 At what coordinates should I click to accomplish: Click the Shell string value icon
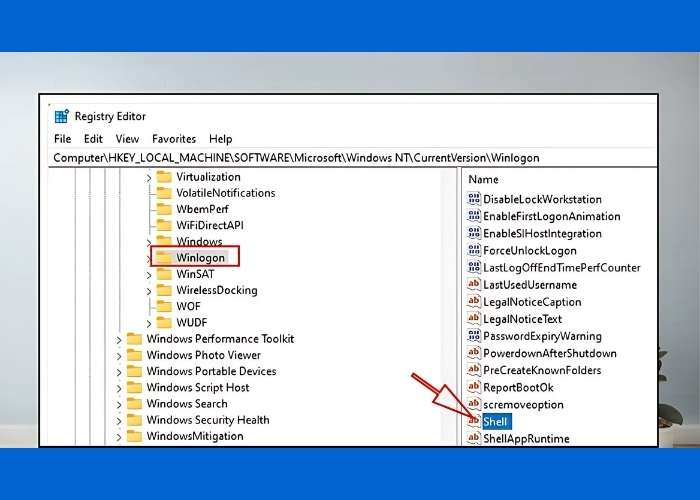(x=474, y=422)
